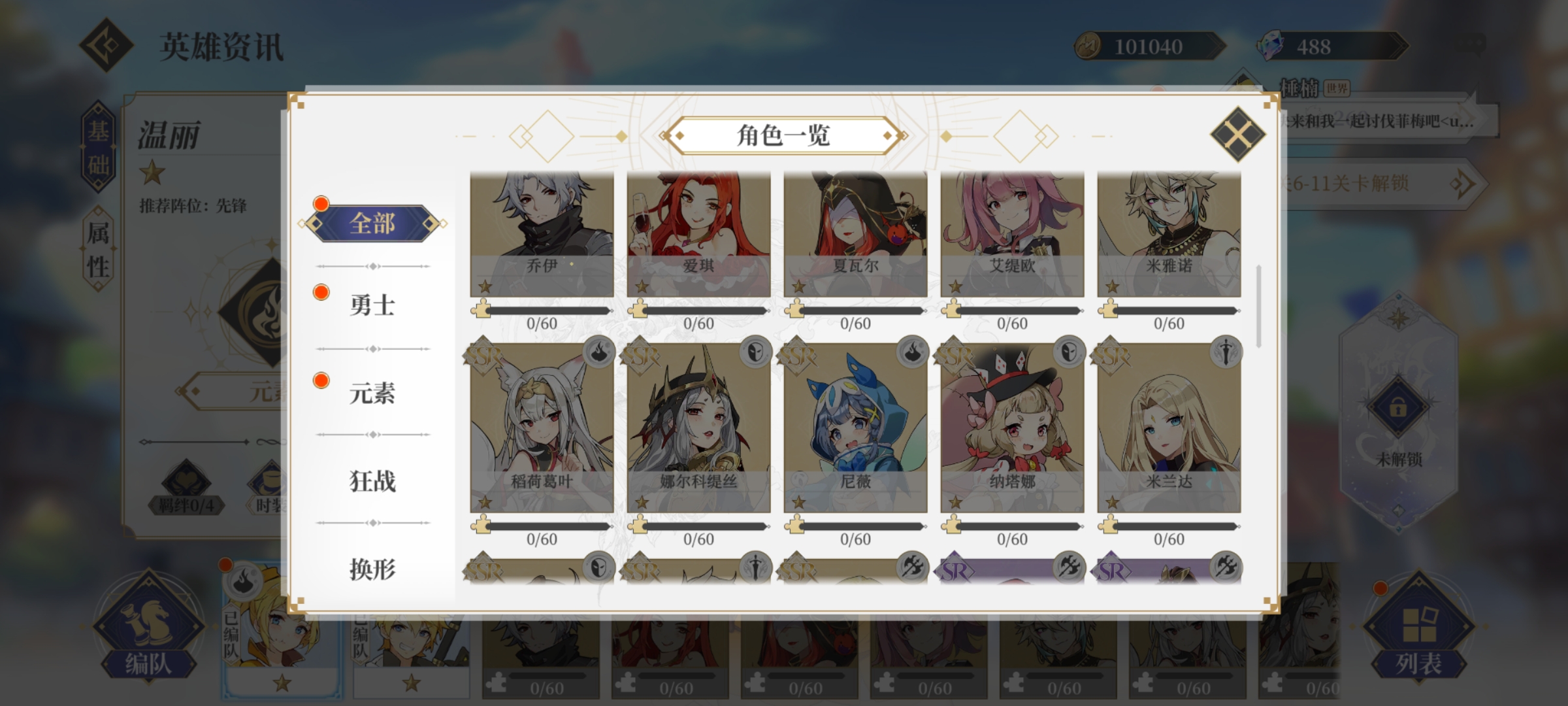Select the 换形 category filter

372,569
